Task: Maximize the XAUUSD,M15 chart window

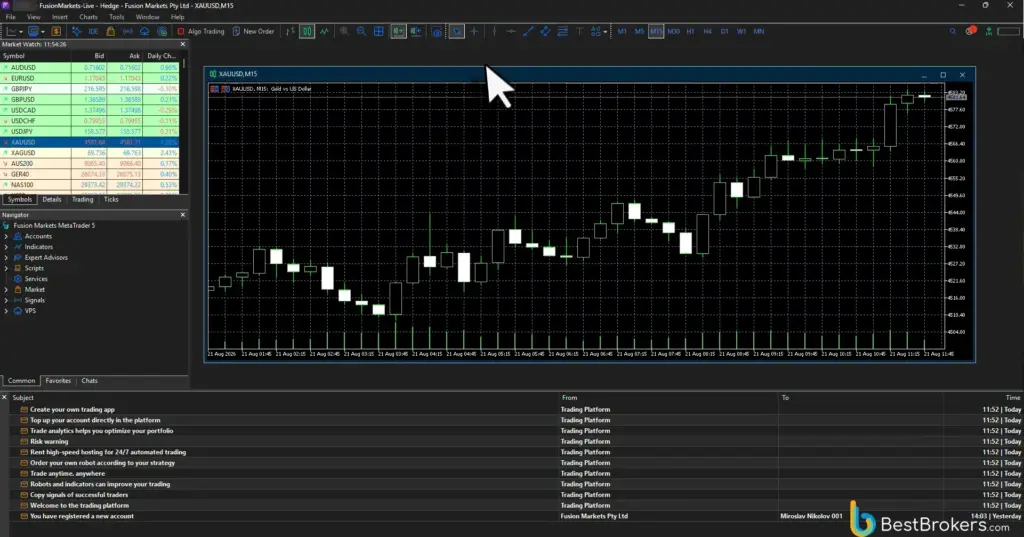Action: (943, 74)
